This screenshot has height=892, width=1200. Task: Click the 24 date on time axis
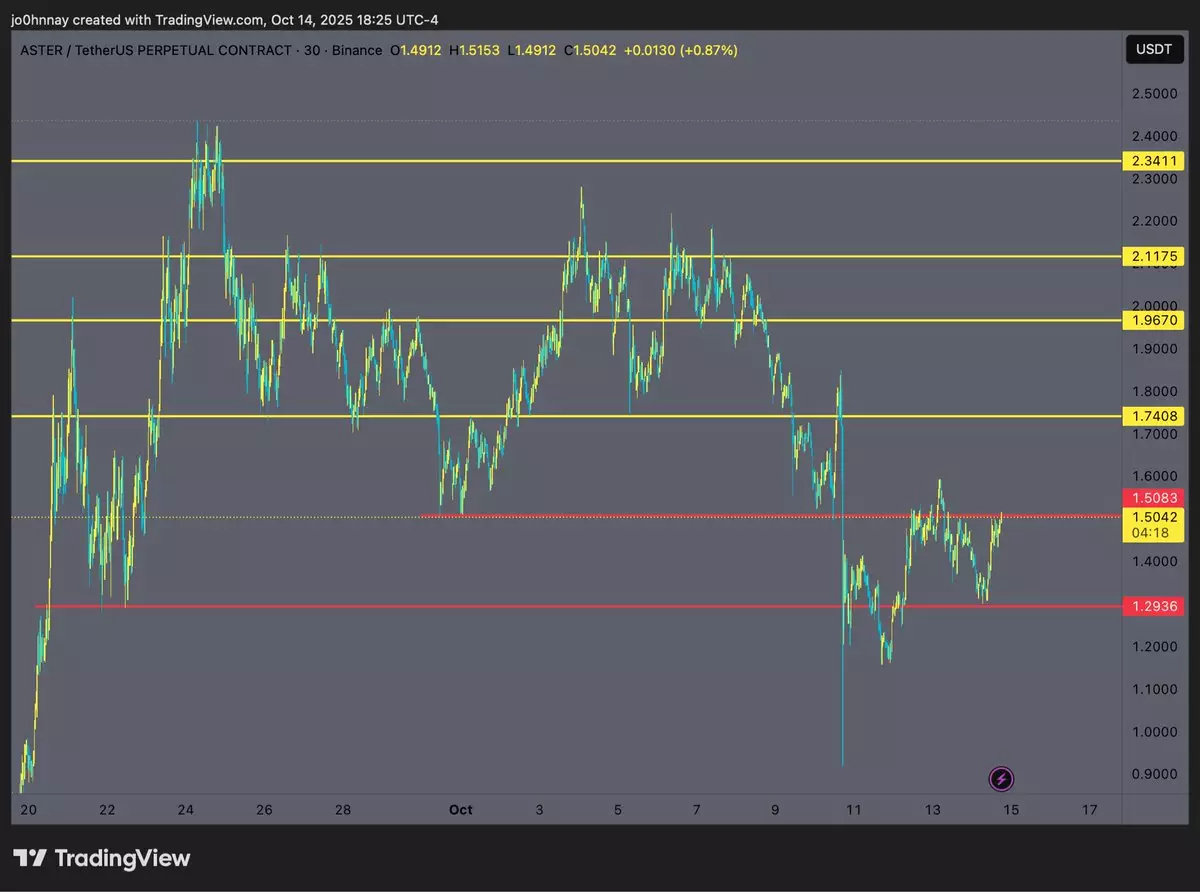coord(186,809)
